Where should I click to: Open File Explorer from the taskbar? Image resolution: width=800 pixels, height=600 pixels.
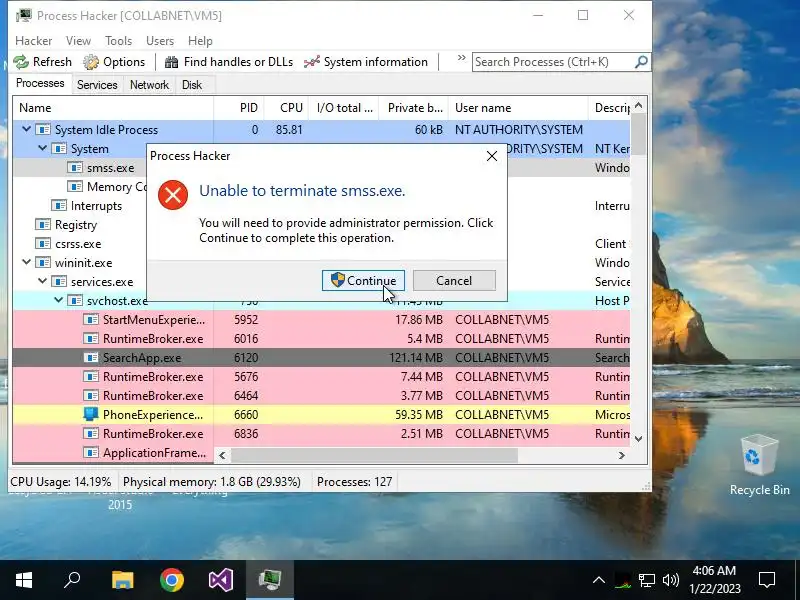point(122,580)
